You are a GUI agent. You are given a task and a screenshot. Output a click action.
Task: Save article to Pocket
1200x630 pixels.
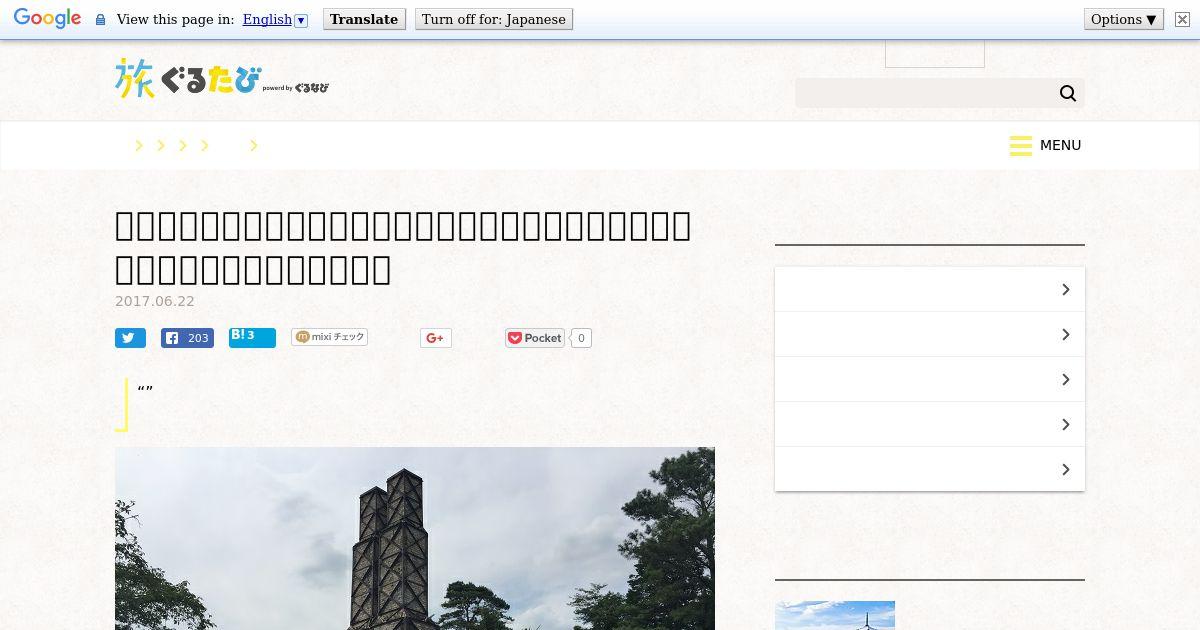535,338
